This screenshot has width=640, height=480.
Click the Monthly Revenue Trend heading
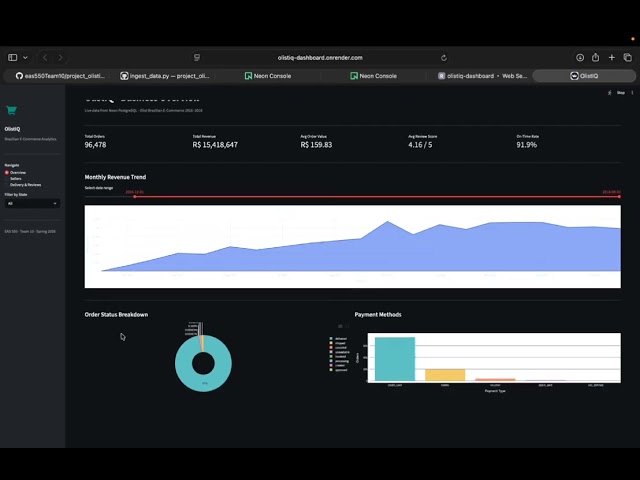point(115,177)
